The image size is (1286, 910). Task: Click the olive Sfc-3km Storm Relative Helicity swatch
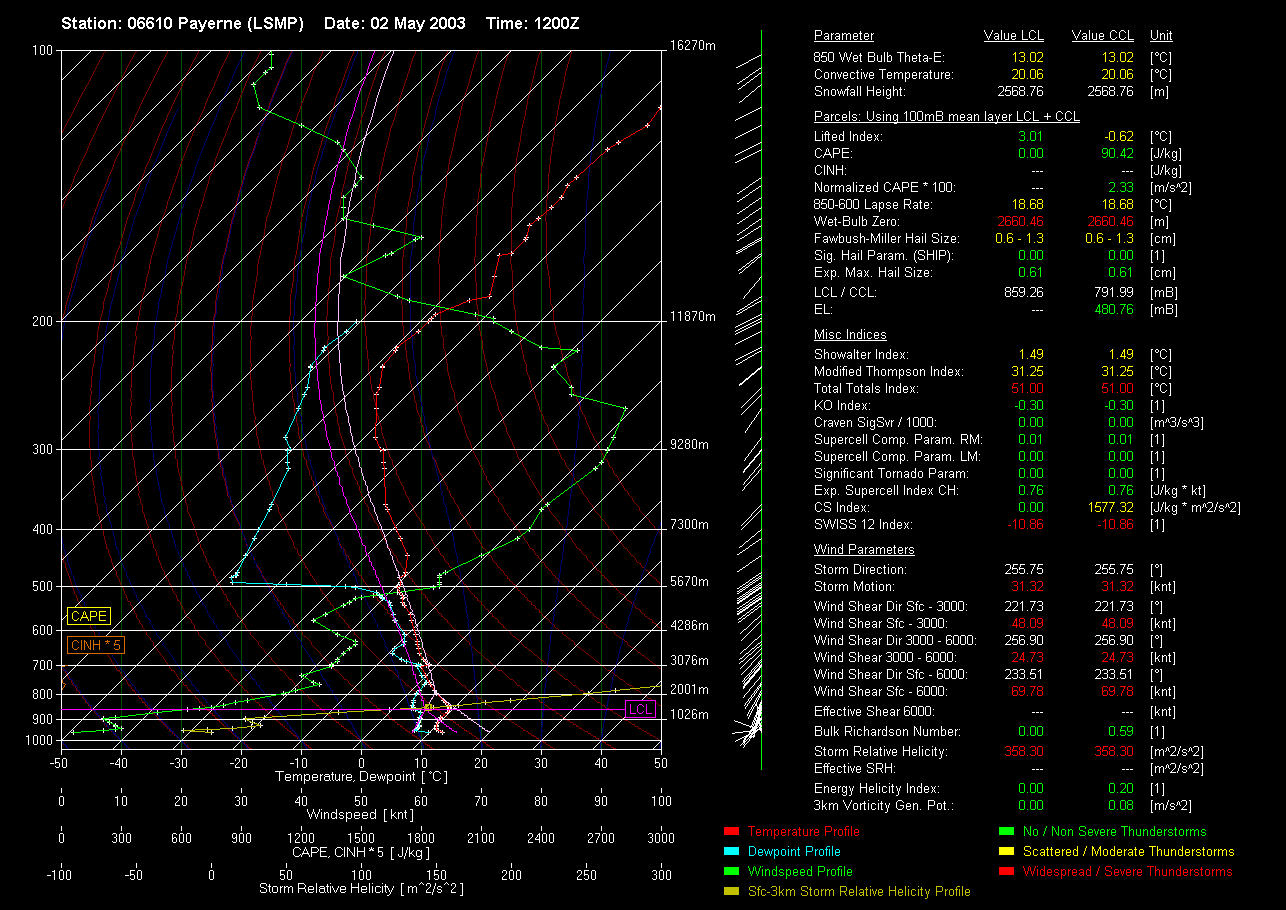[730, 891]
